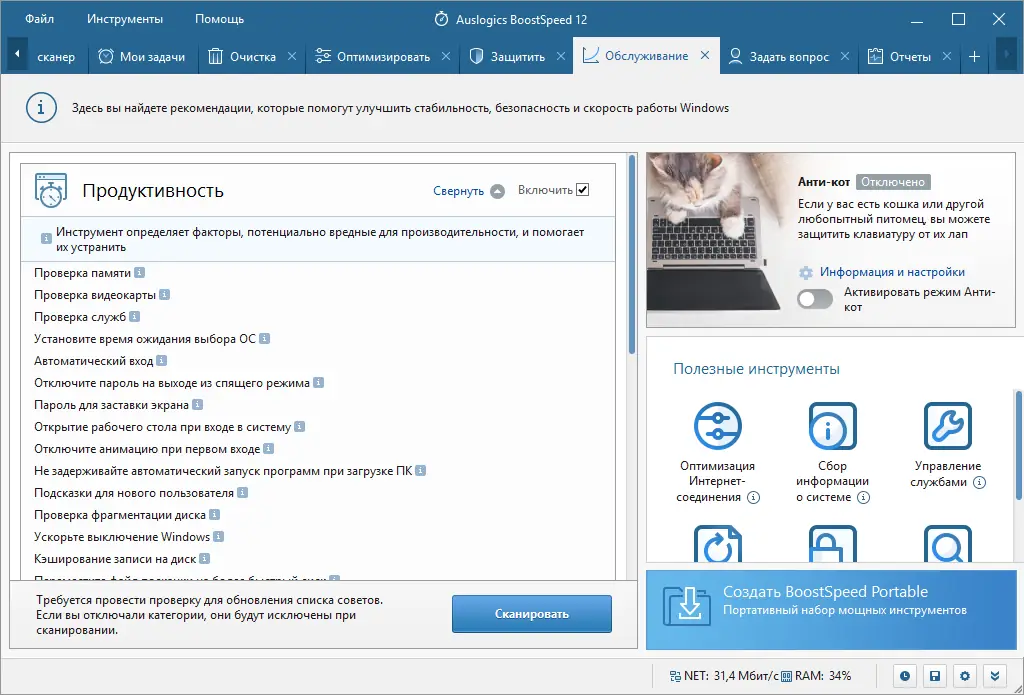1024x695 pixels.
Task: Click the Создать BoostSpeed Portable banner
Action: coord(831,609)
